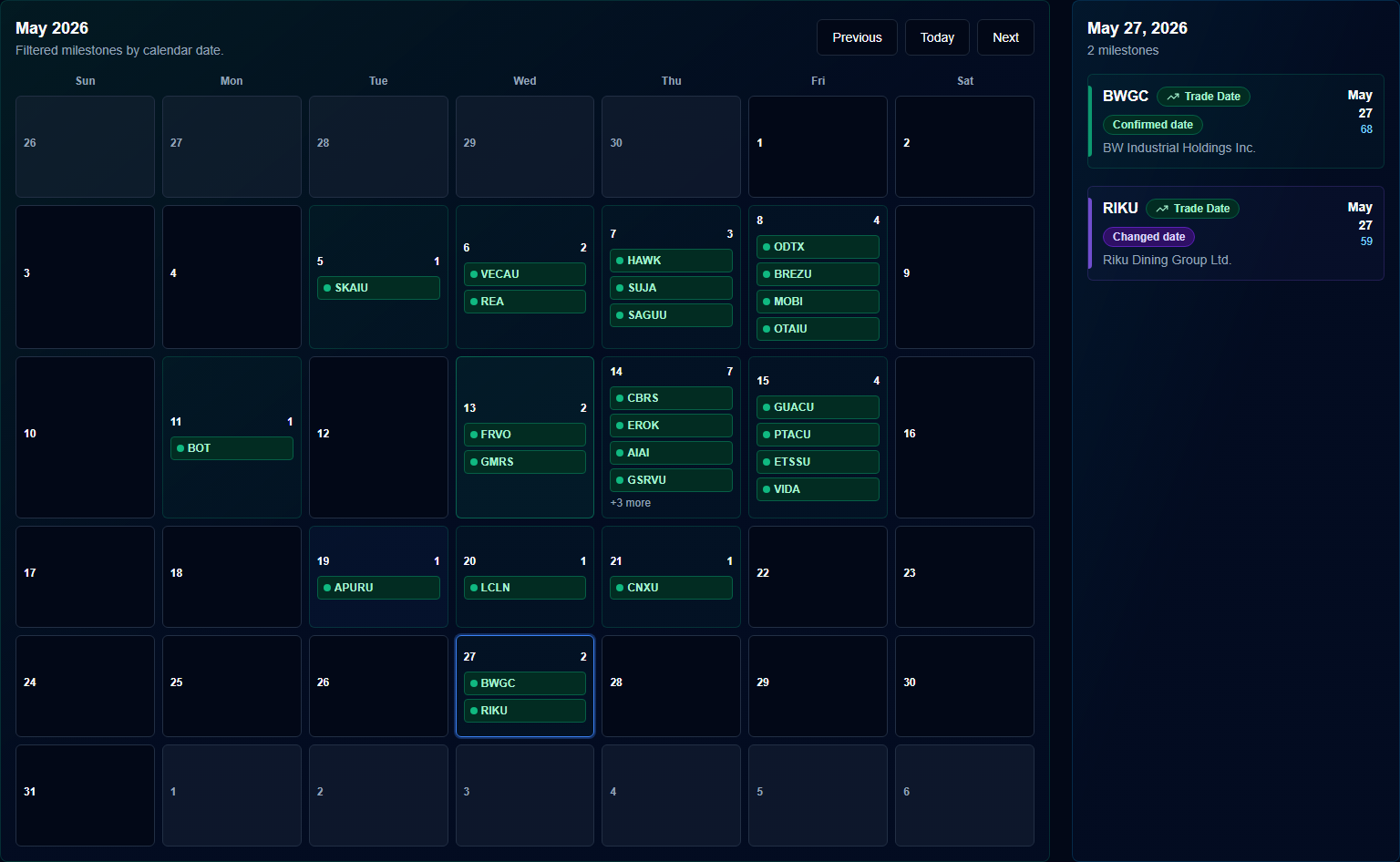Click the GMRS milestone
Viewport: 1400px width, 862px height.
point(525,462)
